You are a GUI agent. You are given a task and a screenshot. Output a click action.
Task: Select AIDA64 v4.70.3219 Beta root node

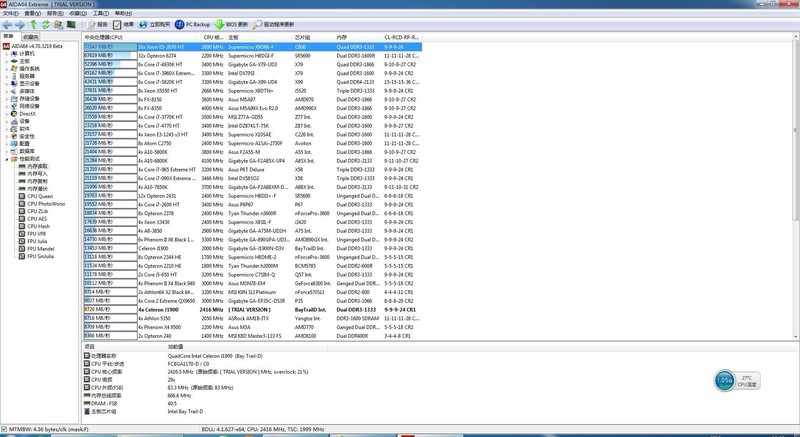[x=33, y=46]
